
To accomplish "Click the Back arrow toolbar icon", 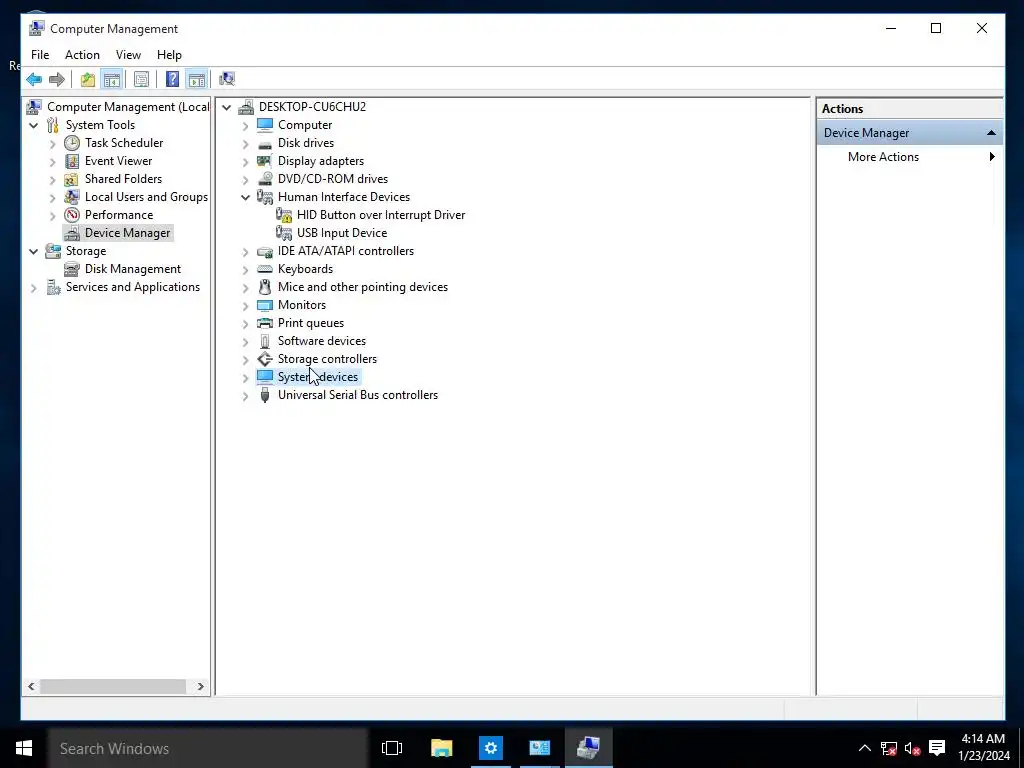I will (x=34, y=79).
